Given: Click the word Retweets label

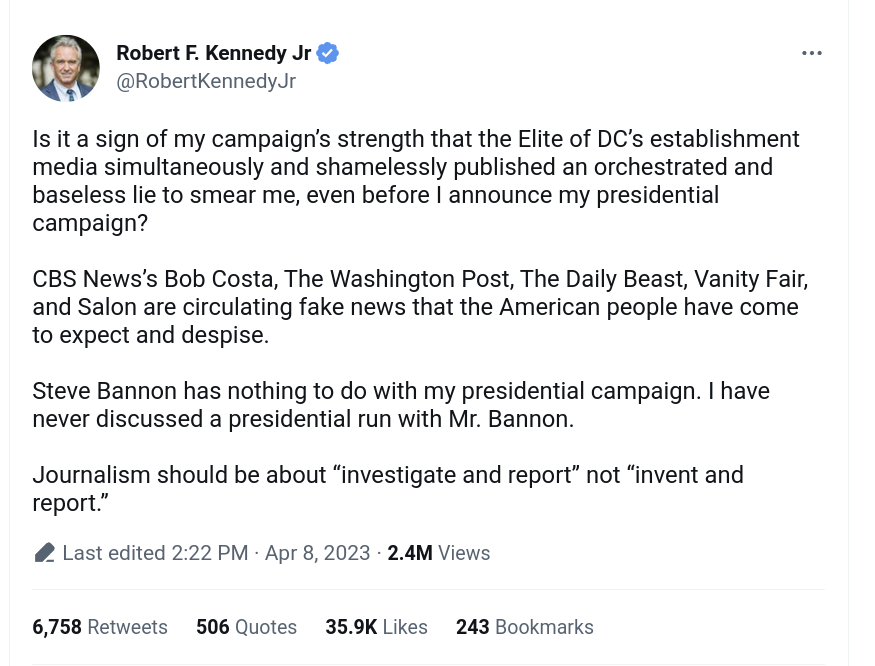Looking at the screenshot, I should click(x=127, y=627).
